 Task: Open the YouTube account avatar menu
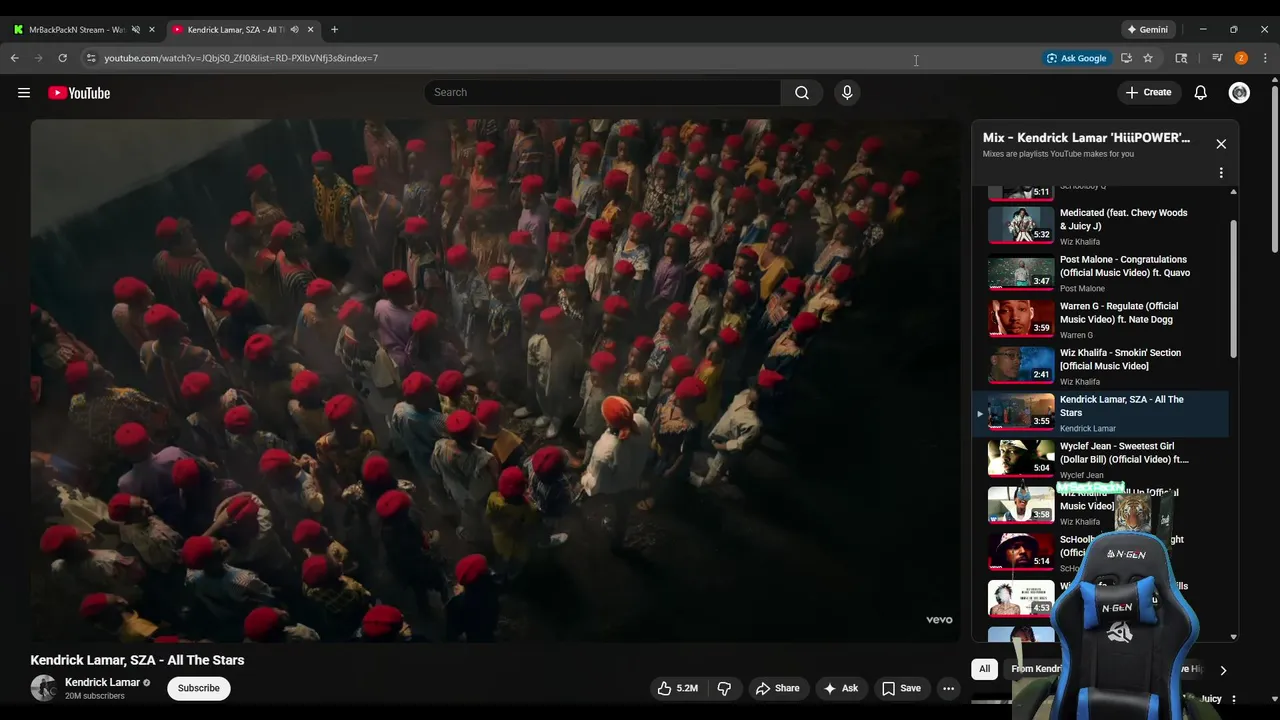[1240, 93]
